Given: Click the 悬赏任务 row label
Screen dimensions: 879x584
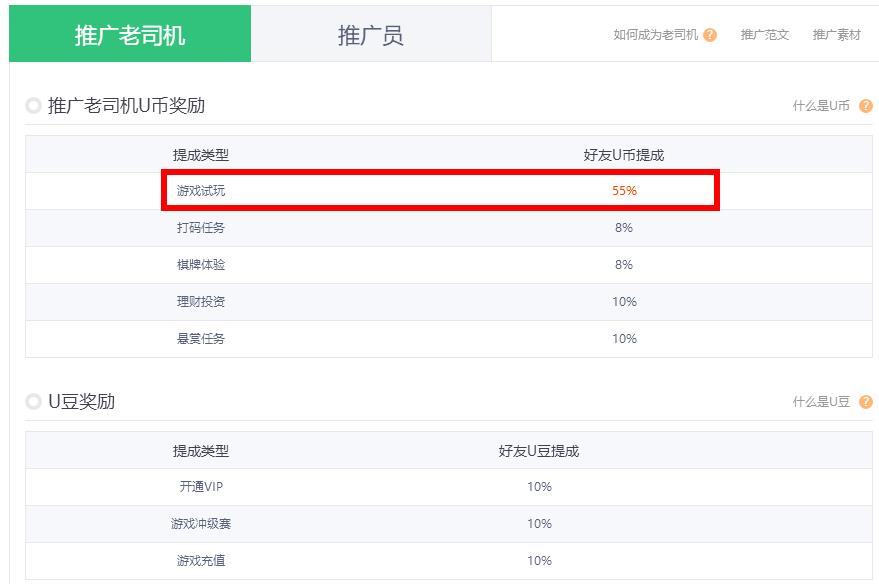Looking at the screenshot, I should point(201,339).
